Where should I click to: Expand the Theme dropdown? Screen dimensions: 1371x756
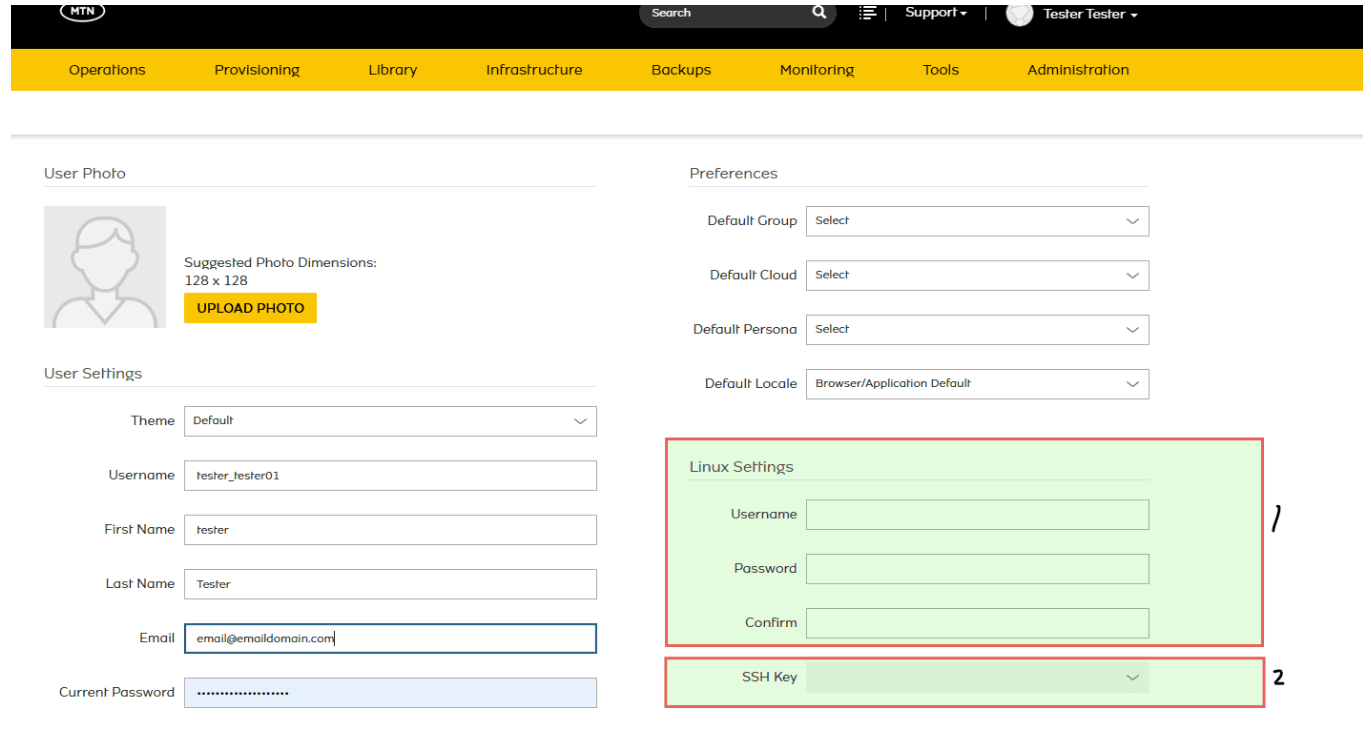pos(390,421)
